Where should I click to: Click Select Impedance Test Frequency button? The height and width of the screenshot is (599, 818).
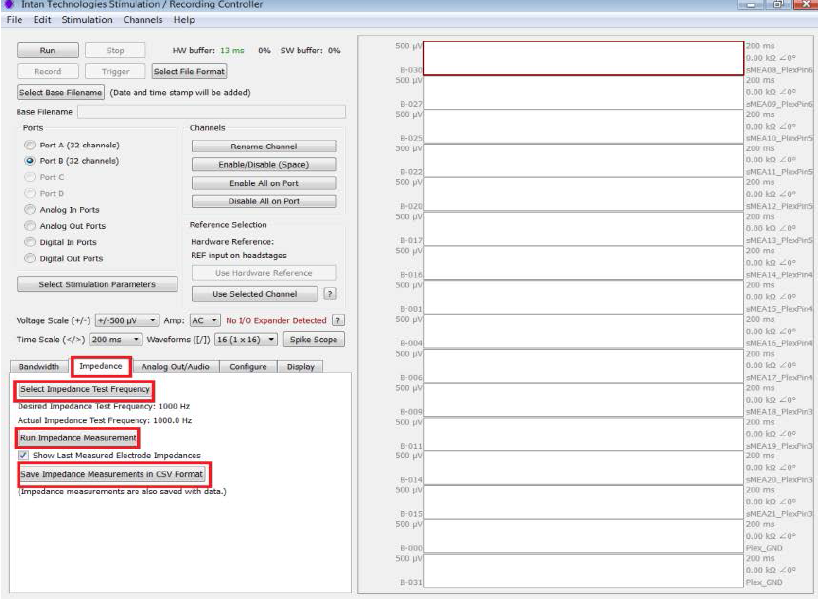85,389
